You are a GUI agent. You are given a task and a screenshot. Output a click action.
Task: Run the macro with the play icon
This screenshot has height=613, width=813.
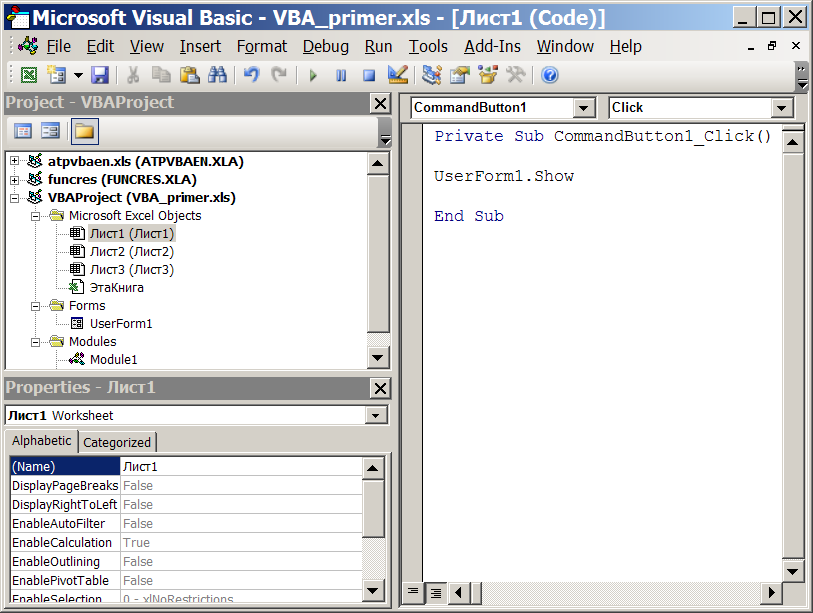point(313,76)
